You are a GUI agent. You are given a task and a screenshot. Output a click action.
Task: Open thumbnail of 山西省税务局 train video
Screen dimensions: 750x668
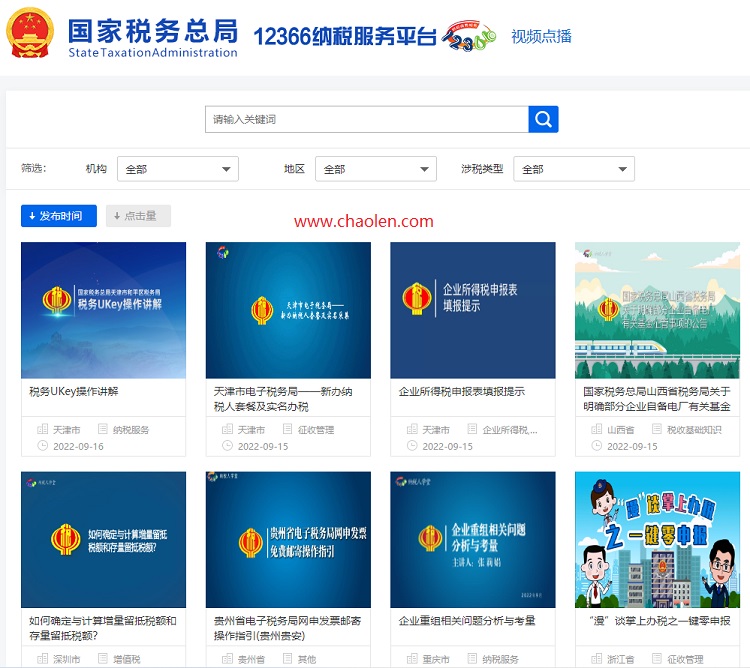pos(657,310)
